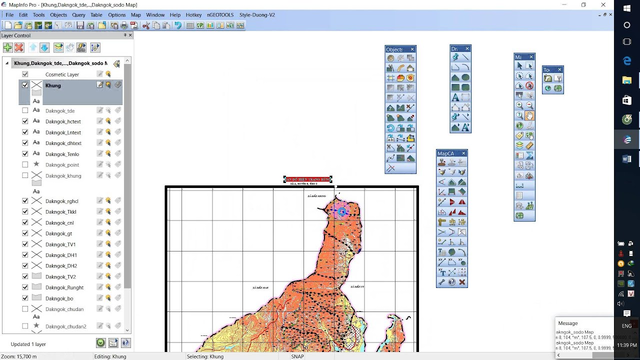This screenshot has height=360, width=640.
Task: Open Word from the Windows taskbar
Action: [627, 159]
